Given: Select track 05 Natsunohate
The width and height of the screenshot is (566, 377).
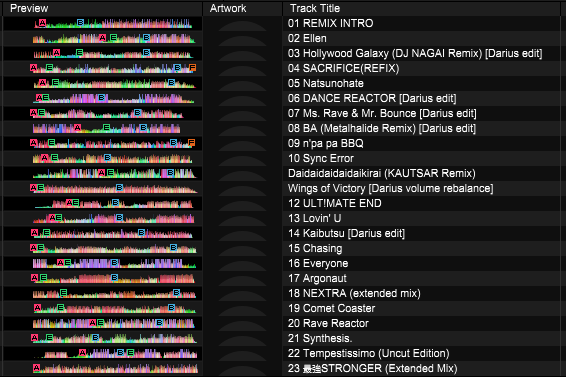Looking at the screenshot, I should tap(326, 83).
